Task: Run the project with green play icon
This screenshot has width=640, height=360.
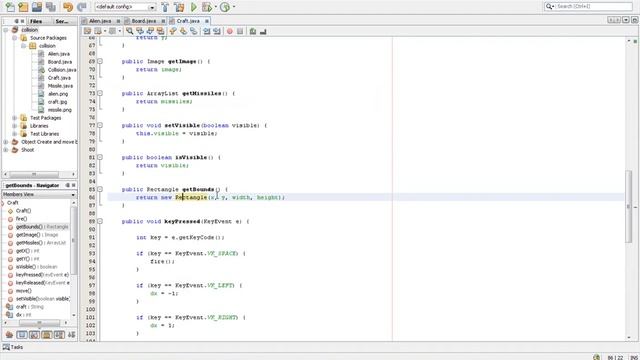Action: coord(194,7)
